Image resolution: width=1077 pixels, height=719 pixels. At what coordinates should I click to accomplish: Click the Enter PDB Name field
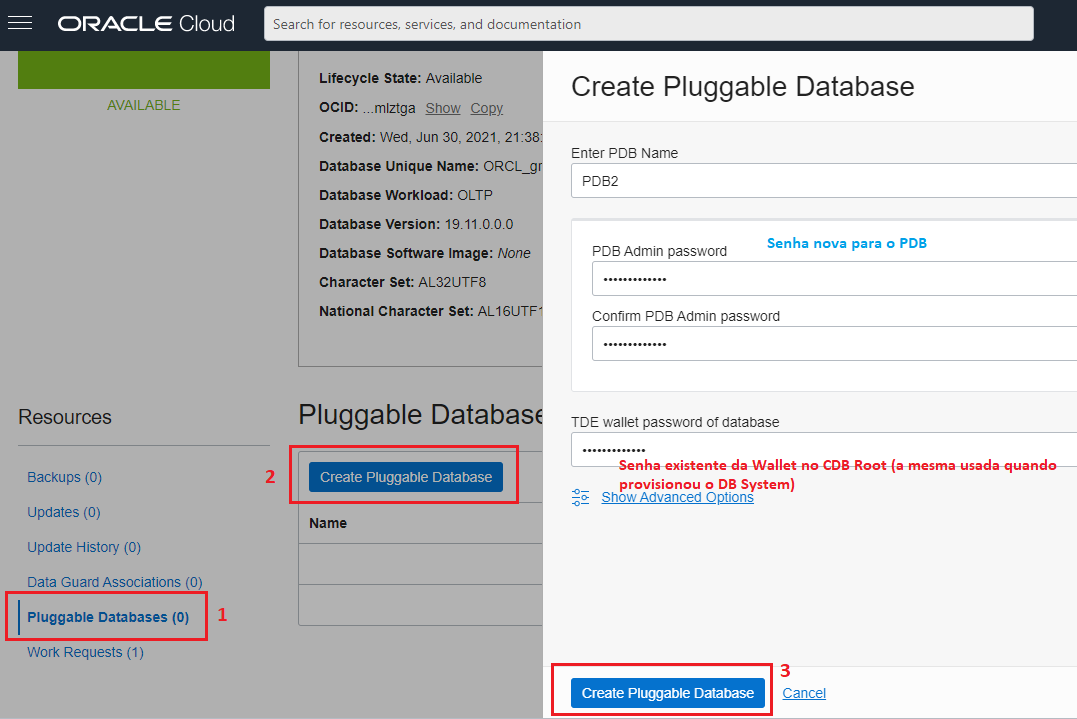(x=823, y=183)
